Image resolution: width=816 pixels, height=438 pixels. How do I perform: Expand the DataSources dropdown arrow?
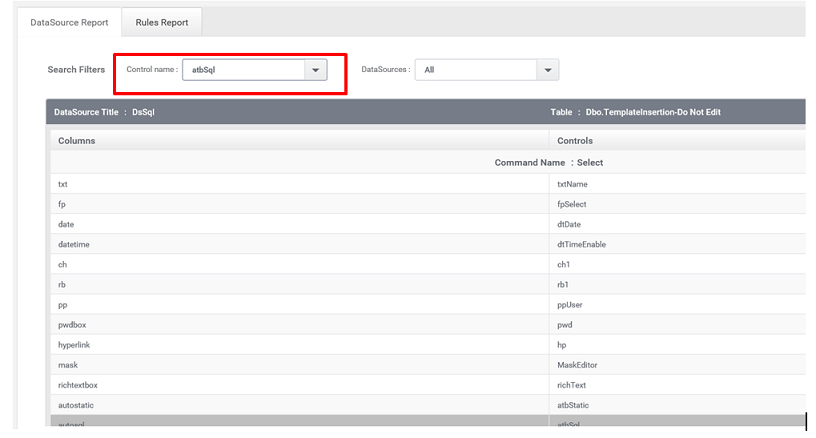pyautogui.click(x=547, y=70)
